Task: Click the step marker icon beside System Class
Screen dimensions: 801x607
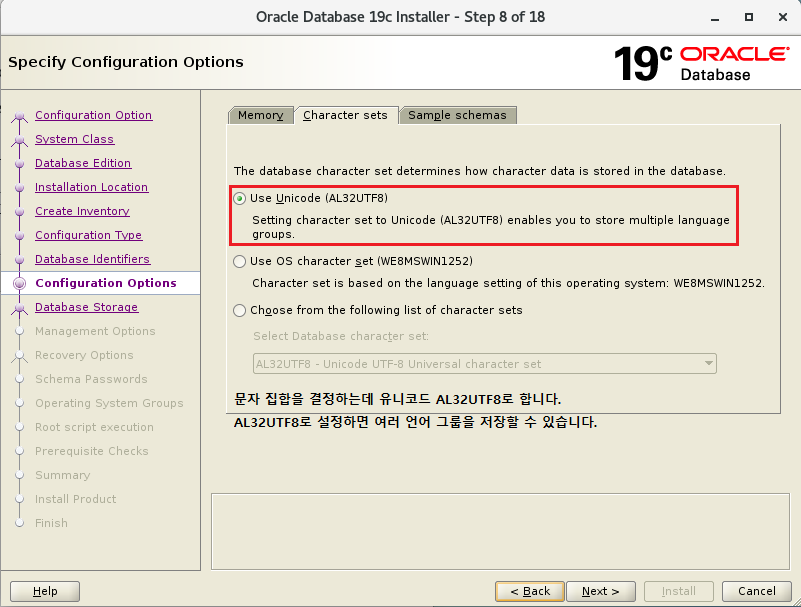Action: (x=19, y=140)
